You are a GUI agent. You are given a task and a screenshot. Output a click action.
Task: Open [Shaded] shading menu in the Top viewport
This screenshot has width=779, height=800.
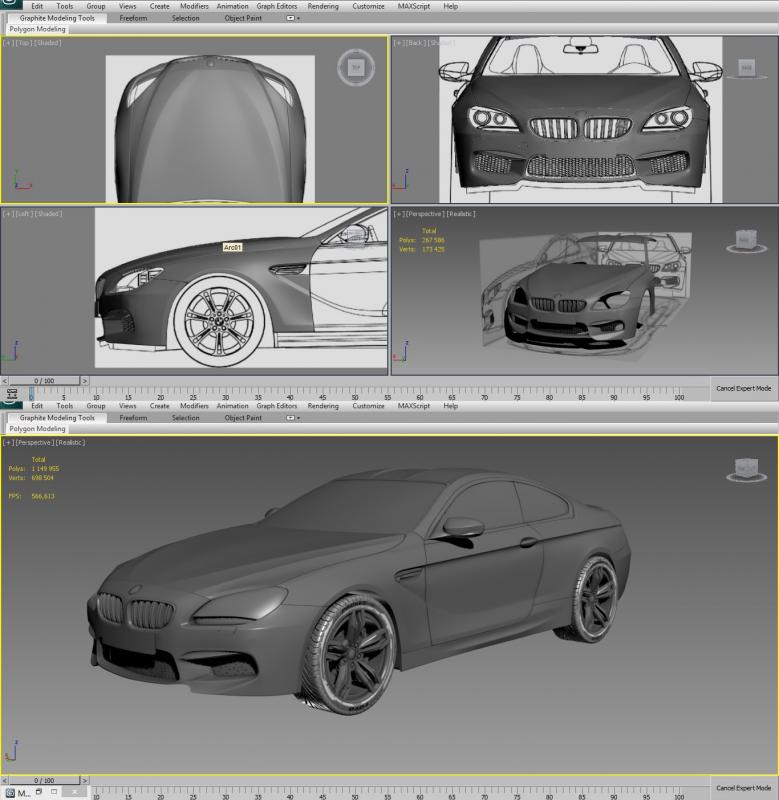point(47,43)
